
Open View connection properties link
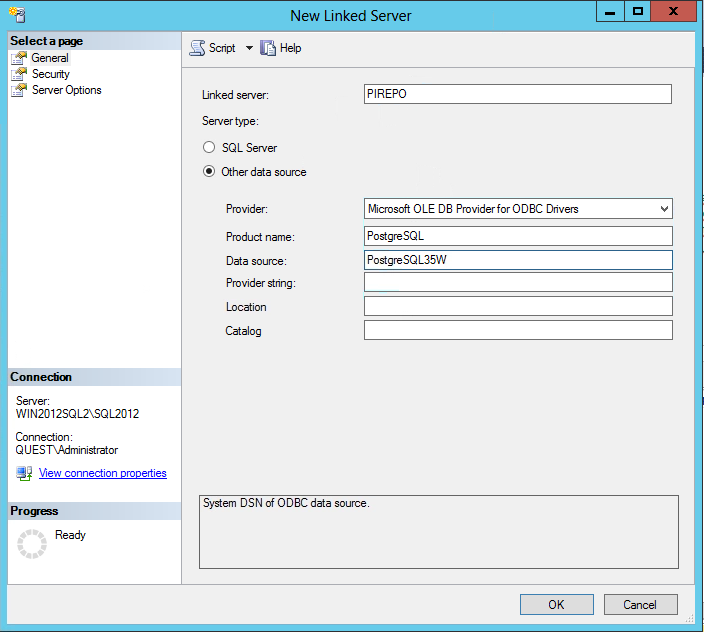pos(102,473)
